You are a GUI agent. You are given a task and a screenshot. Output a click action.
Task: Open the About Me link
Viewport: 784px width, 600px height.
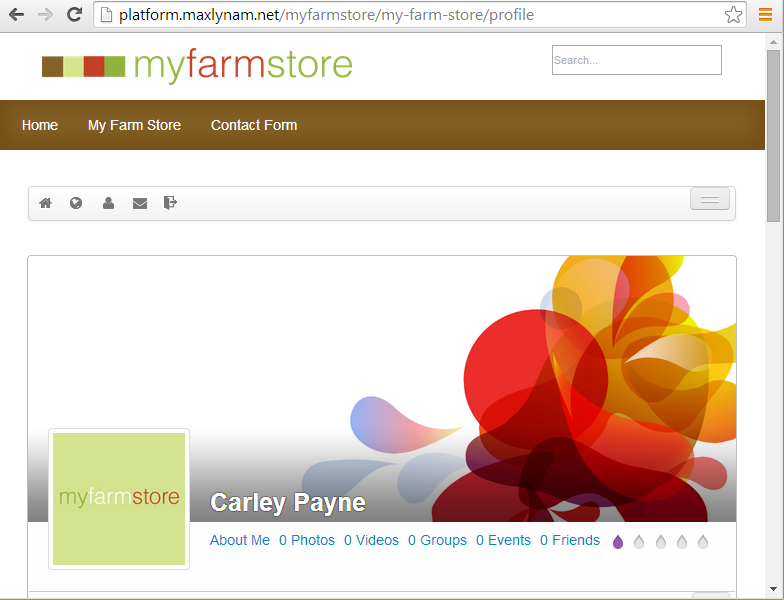point(240,540)
